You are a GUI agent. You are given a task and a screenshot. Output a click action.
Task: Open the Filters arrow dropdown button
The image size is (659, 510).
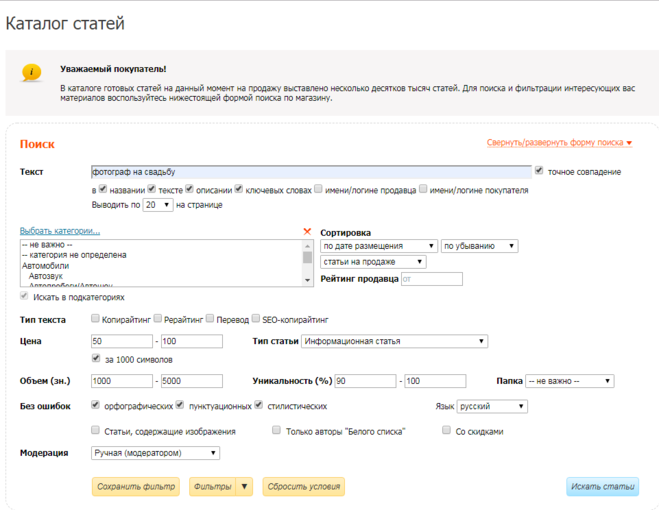[x=244, y=487]
